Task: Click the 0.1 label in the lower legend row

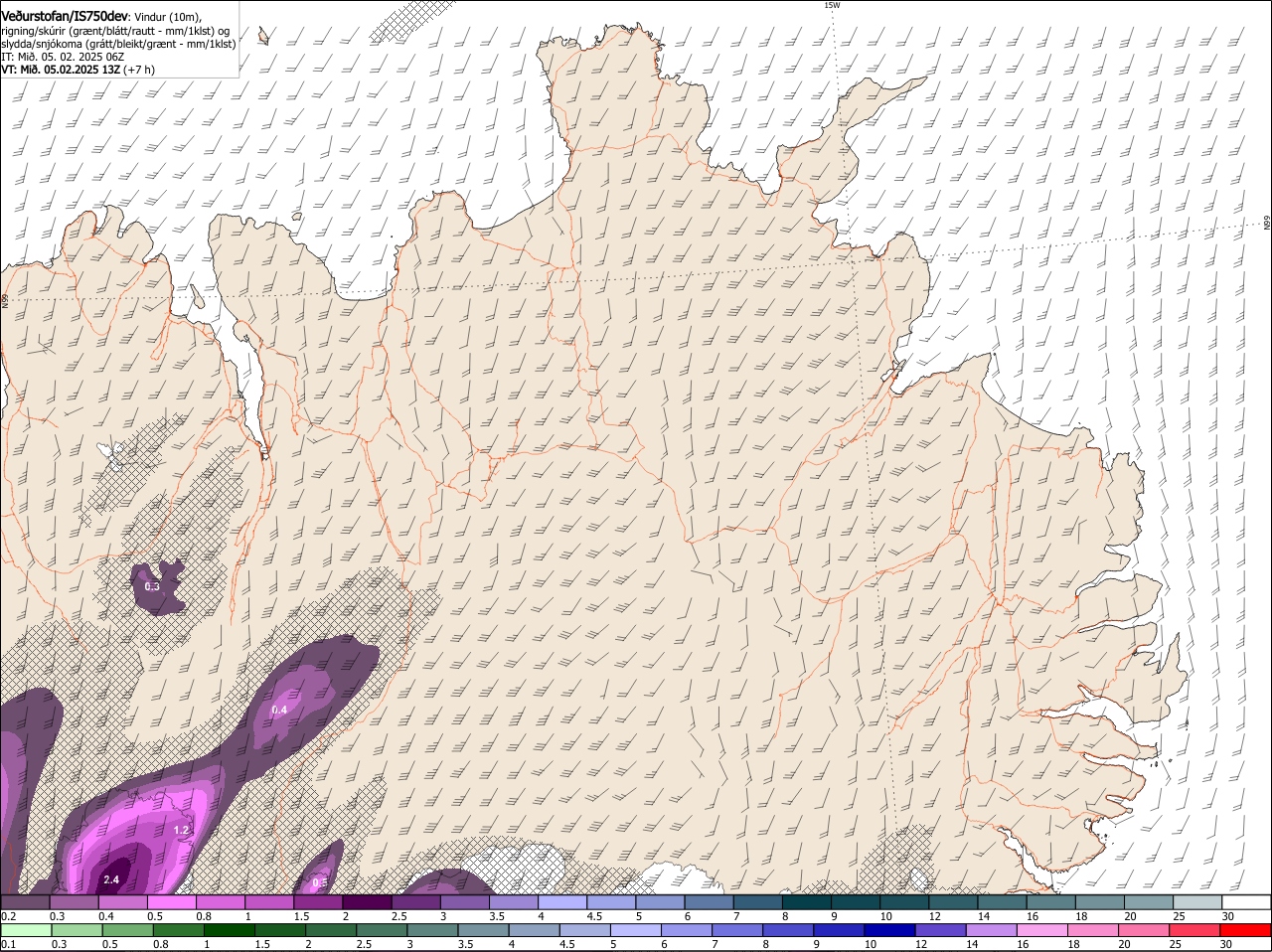Action: (8, 944)
